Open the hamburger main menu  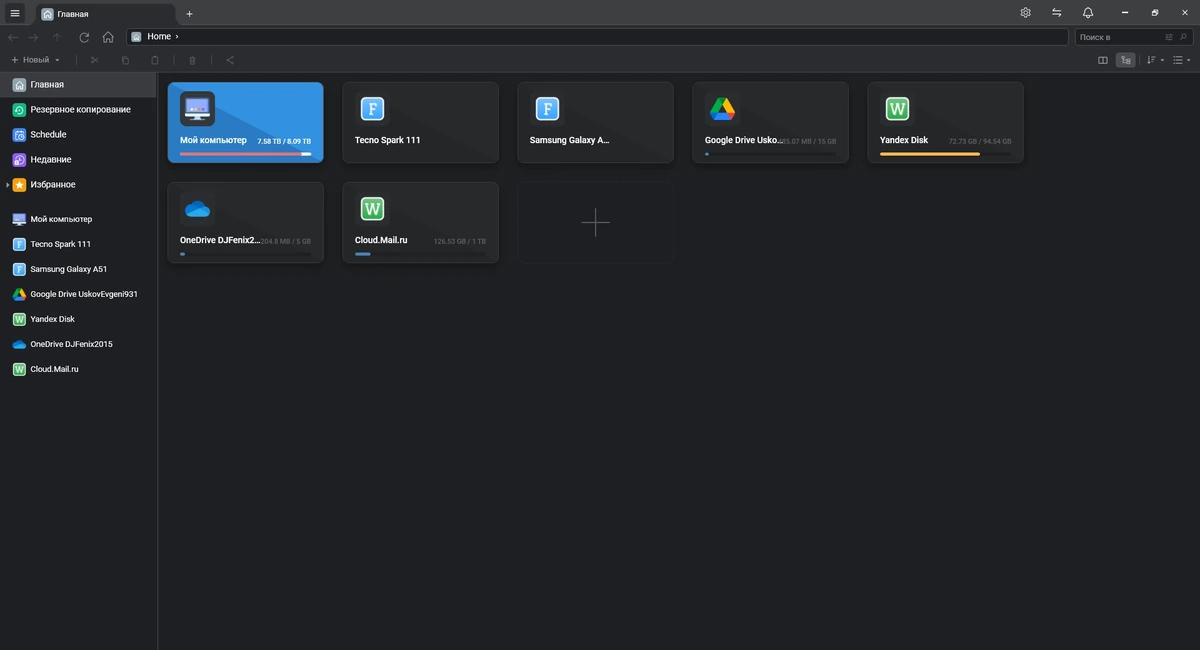click(x=15, y=13)
